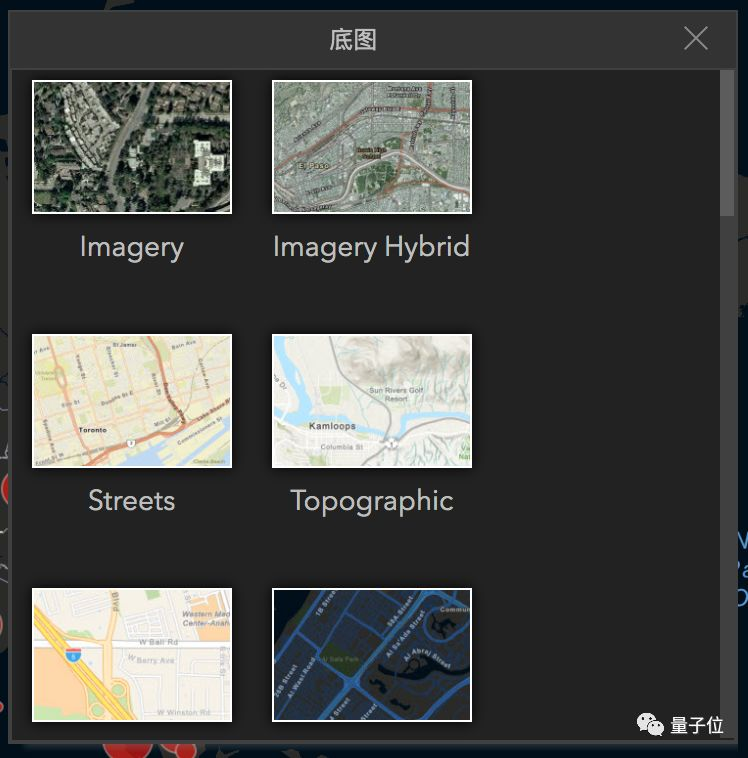Select the Topographic thumbnail showing Kamloops
Viewport: 748px width, 758px height.
coord(372,401)
